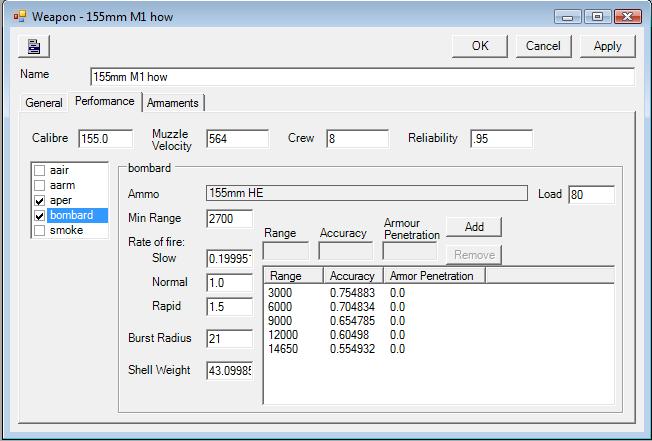The height and width of the screenshot is (441, 652).
Task: Click the document icon toolbar button
Action: click(34, 46)
